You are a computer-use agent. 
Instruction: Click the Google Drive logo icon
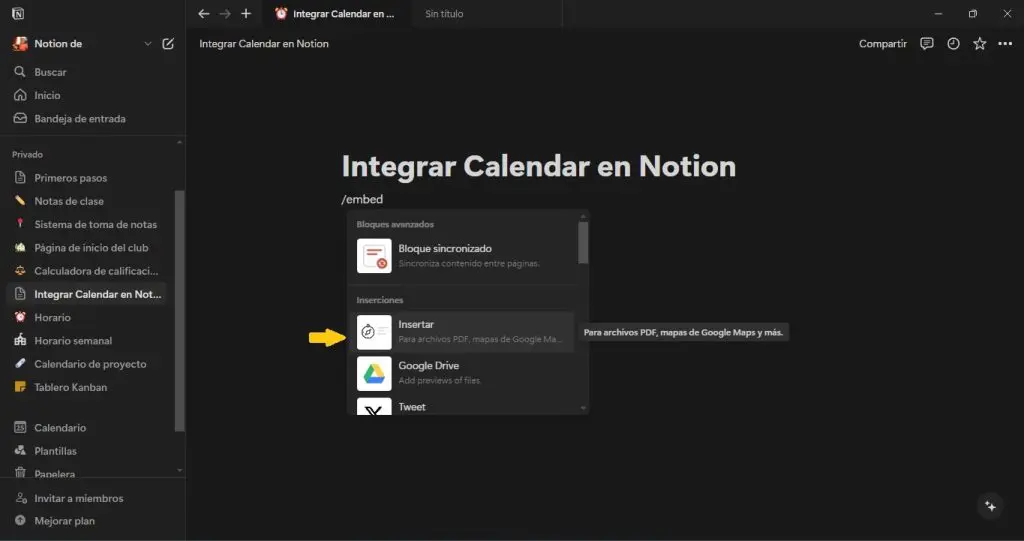374,374
